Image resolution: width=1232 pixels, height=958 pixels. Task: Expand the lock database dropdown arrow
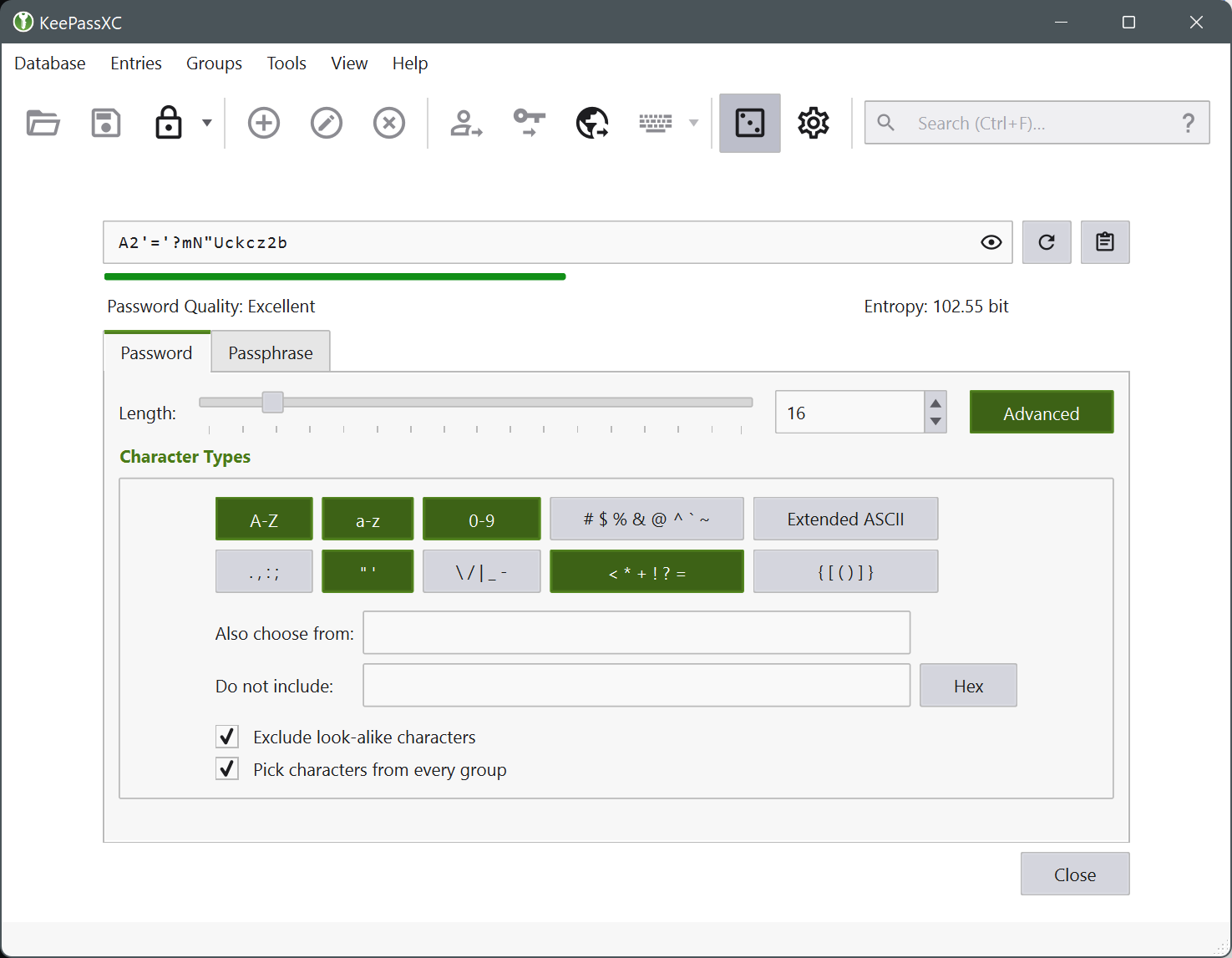207,123
